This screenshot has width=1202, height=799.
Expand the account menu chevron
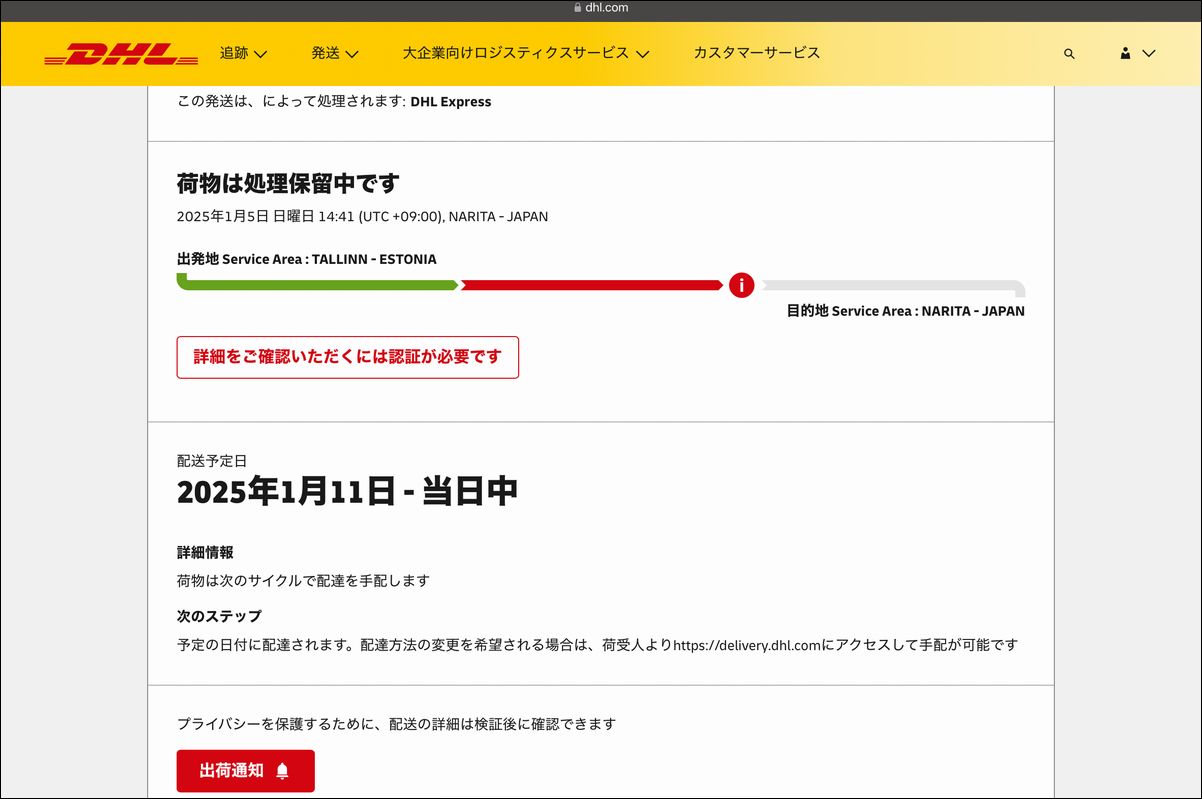(1148, 53)
